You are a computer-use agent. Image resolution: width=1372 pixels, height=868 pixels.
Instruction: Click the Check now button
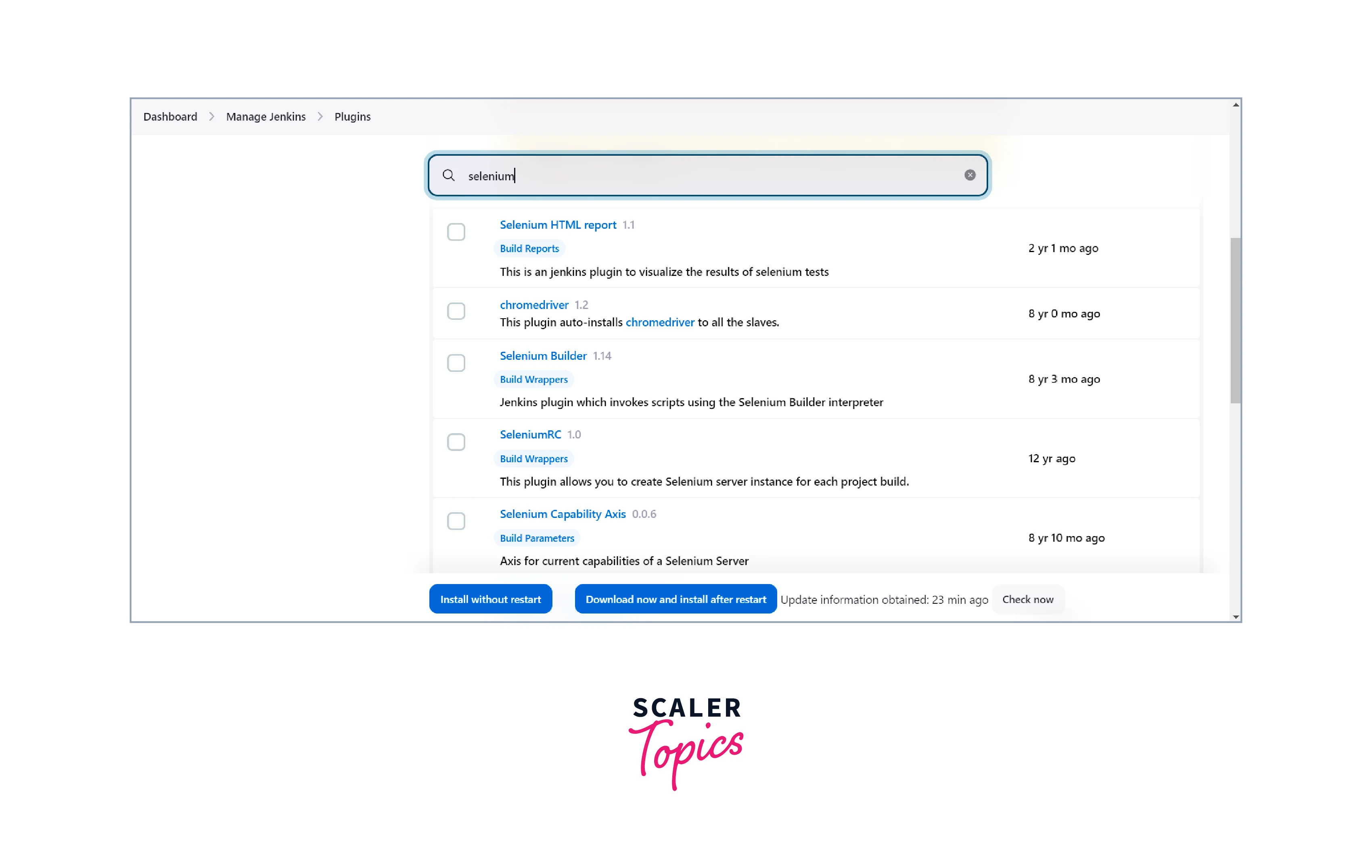[1028, 599]
